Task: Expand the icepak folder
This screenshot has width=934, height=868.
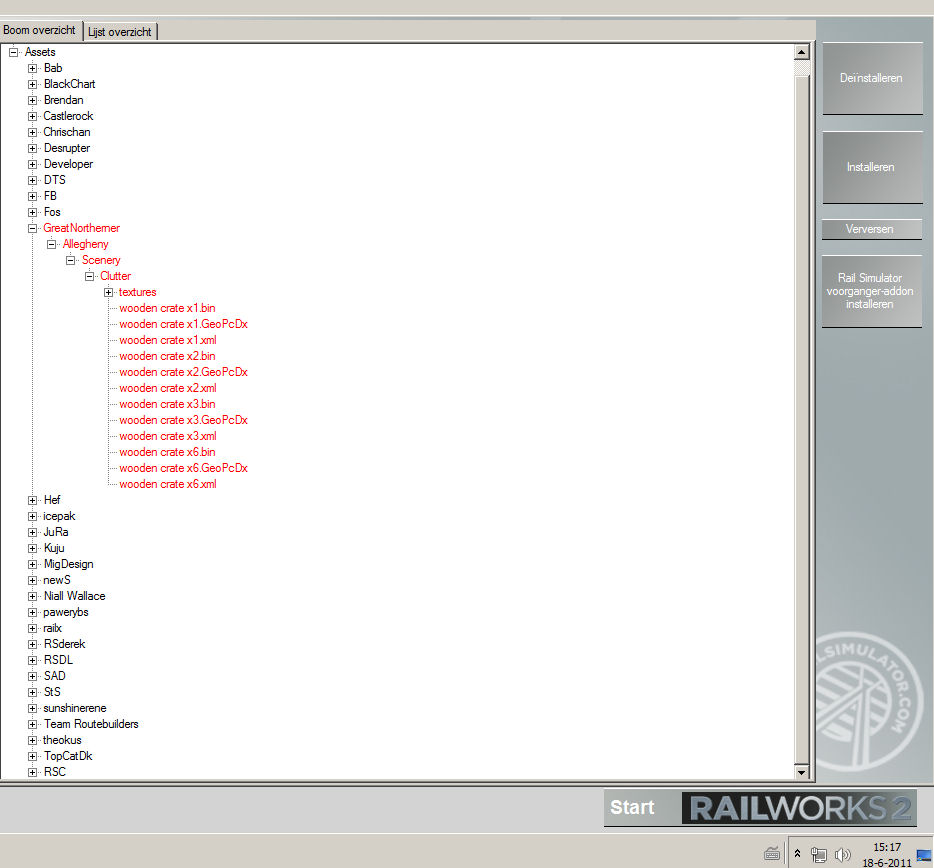Action: 32,517
